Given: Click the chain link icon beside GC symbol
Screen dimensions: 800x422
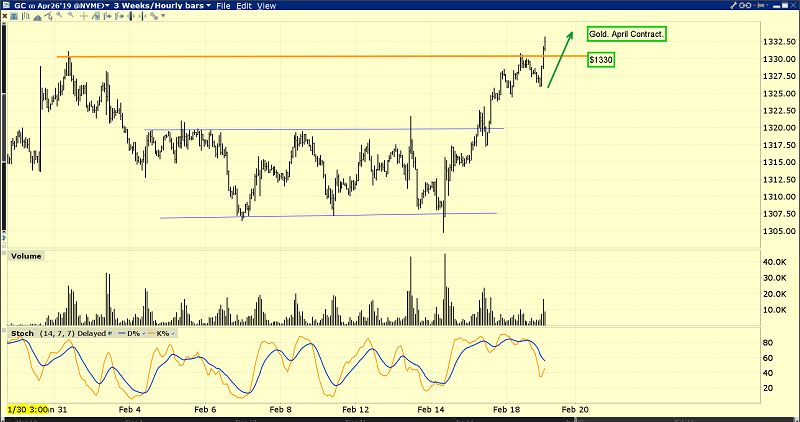Looking at the screenshot, I should point(30,6).
